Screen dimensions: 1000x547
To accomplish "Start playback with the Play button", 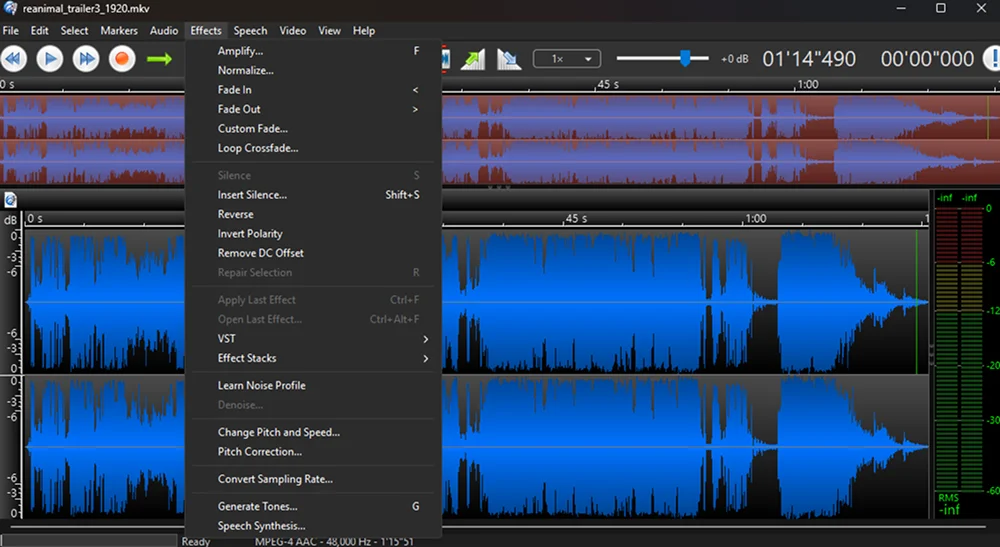I will coord(50,59).
